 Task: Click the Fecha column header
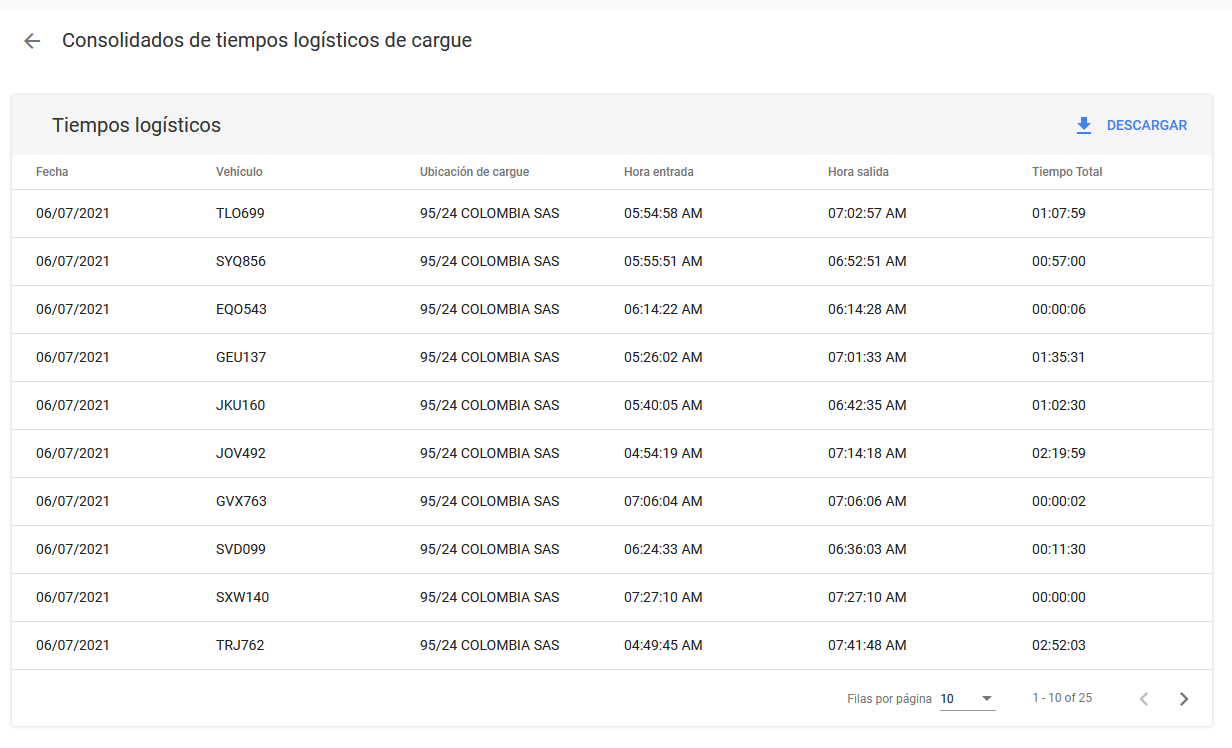click(x=52, y=172)
